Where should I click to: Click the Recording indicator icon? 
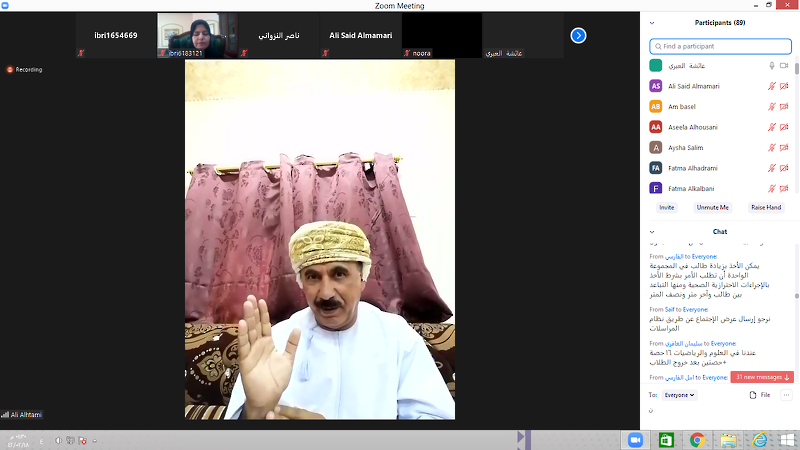pos(10,70)
